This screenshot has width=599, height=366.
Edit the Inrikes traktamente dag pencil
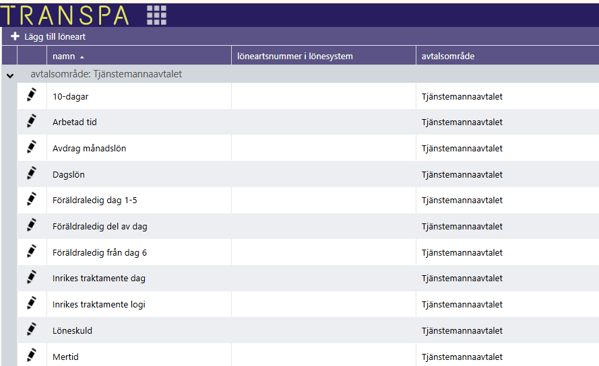(x=32, y=277)
